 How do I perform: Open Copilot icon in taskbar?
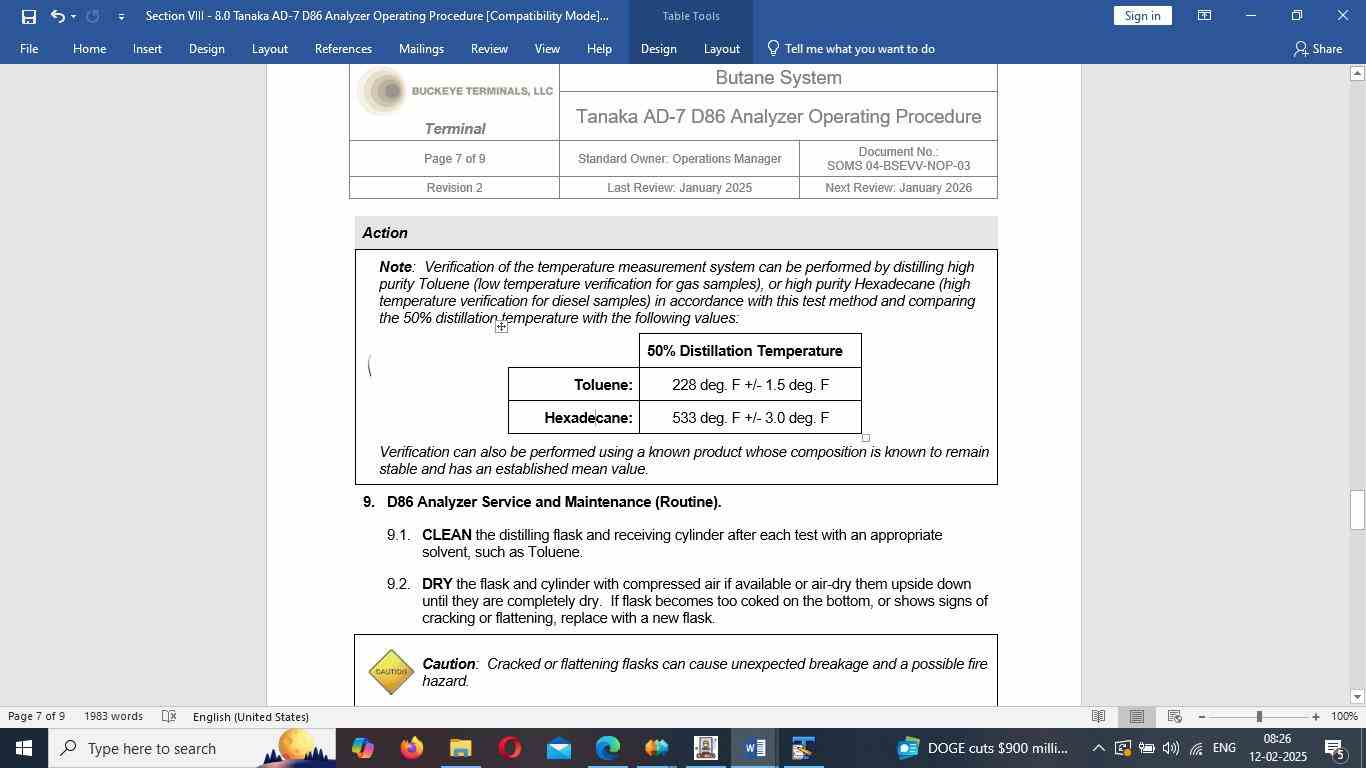(362, 748)
